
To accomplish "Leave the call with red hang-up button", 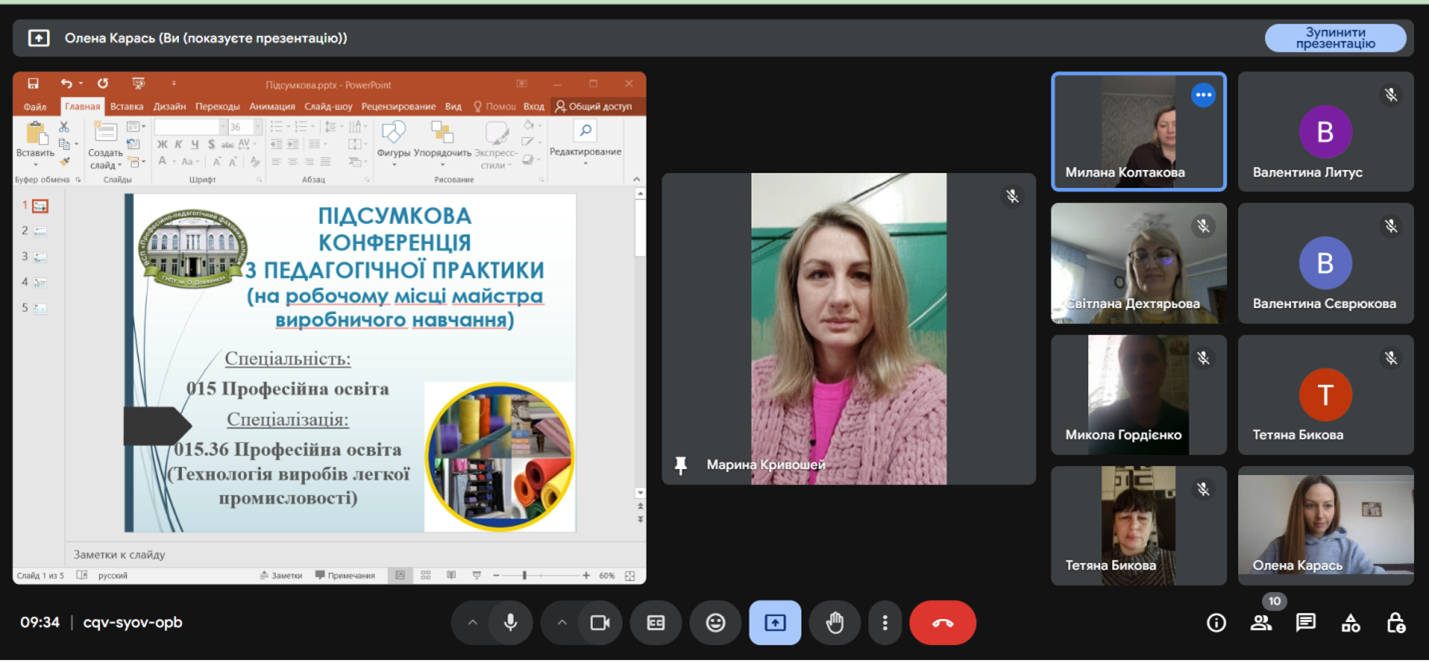I will tap(942, 623).
